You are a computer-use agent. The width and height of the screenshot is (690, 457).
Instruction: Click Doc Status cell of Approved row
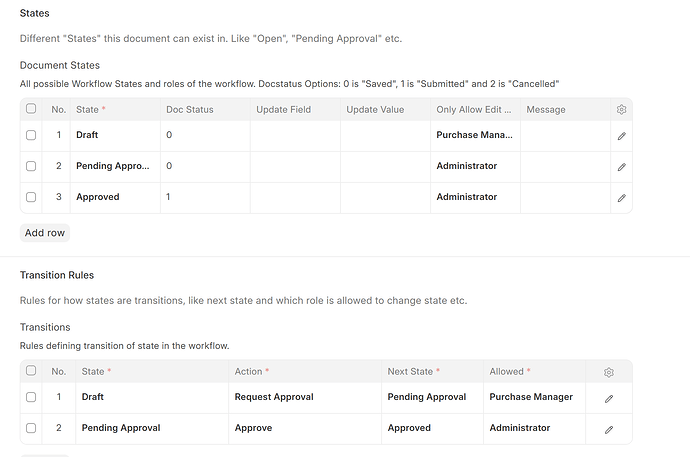(204, 197)
